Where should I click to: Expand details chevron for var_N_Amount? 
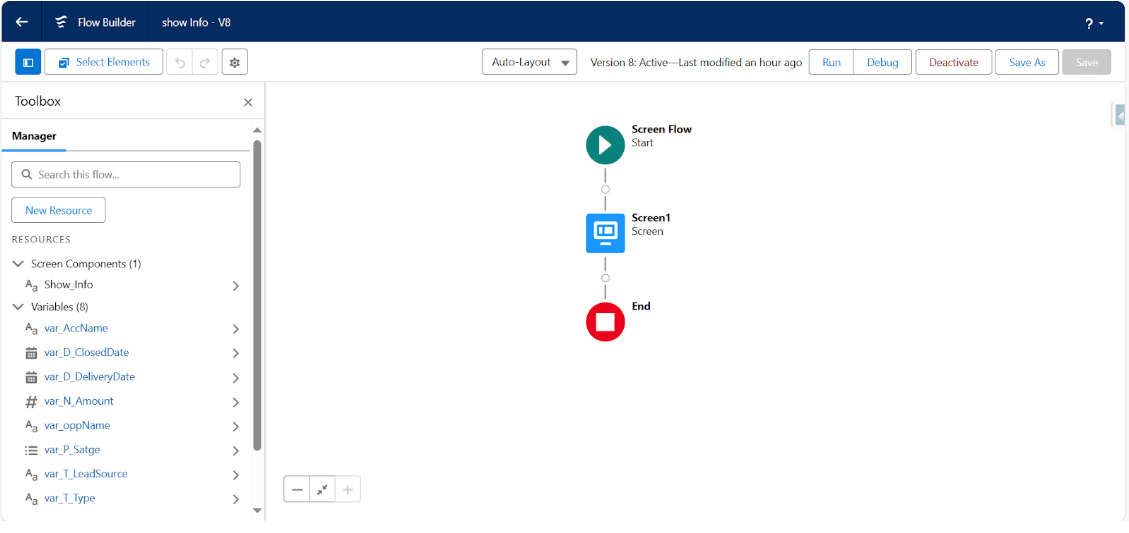pos(235,403)
